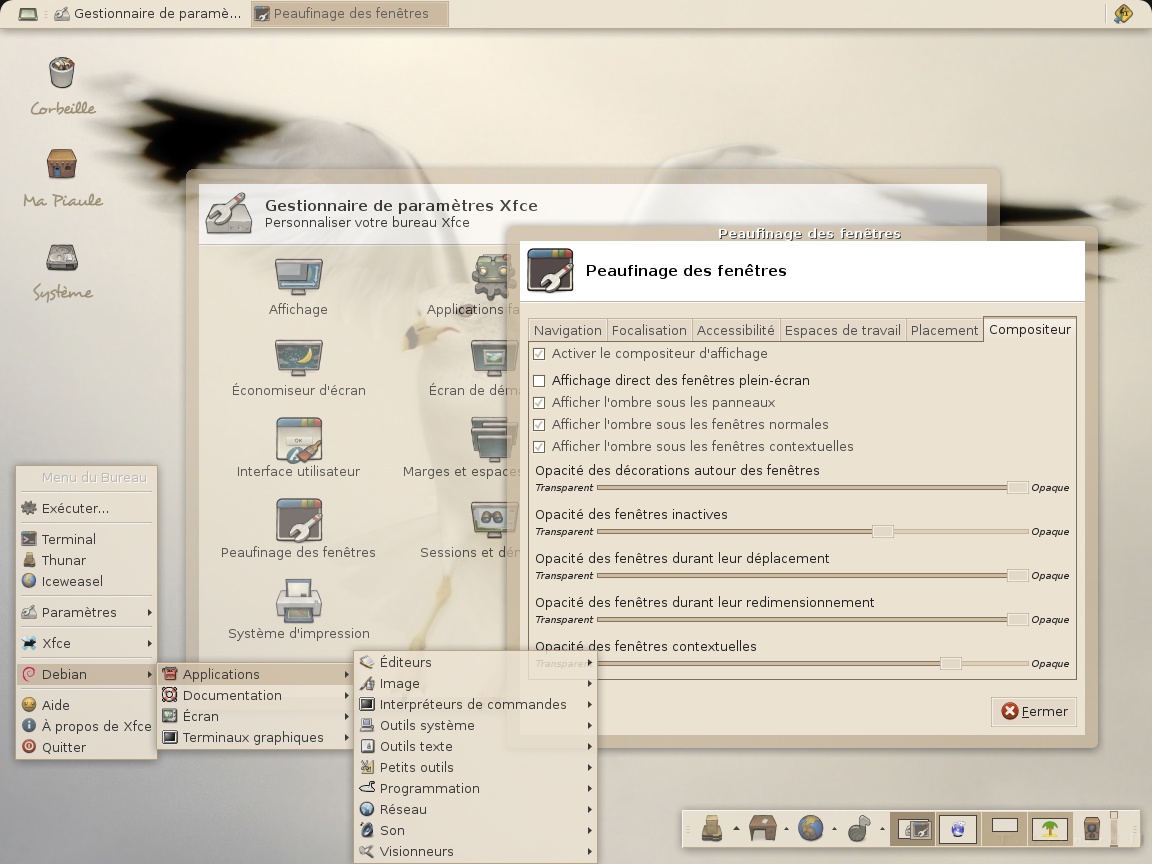Enable Affichage direct des fenêtres plein-écran
Viewport: 1152px width, 864px height.
tap(539, 381)
